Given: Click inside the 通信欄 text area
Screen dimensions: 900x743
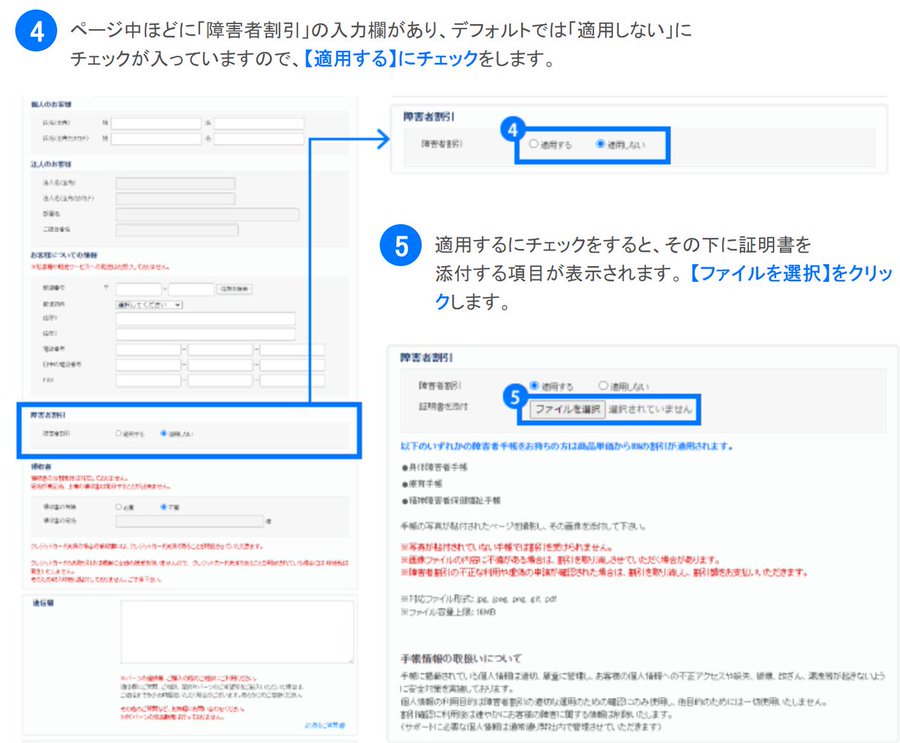Looking at the screenshot, I should pyautogui.click(x=236, y=631).
